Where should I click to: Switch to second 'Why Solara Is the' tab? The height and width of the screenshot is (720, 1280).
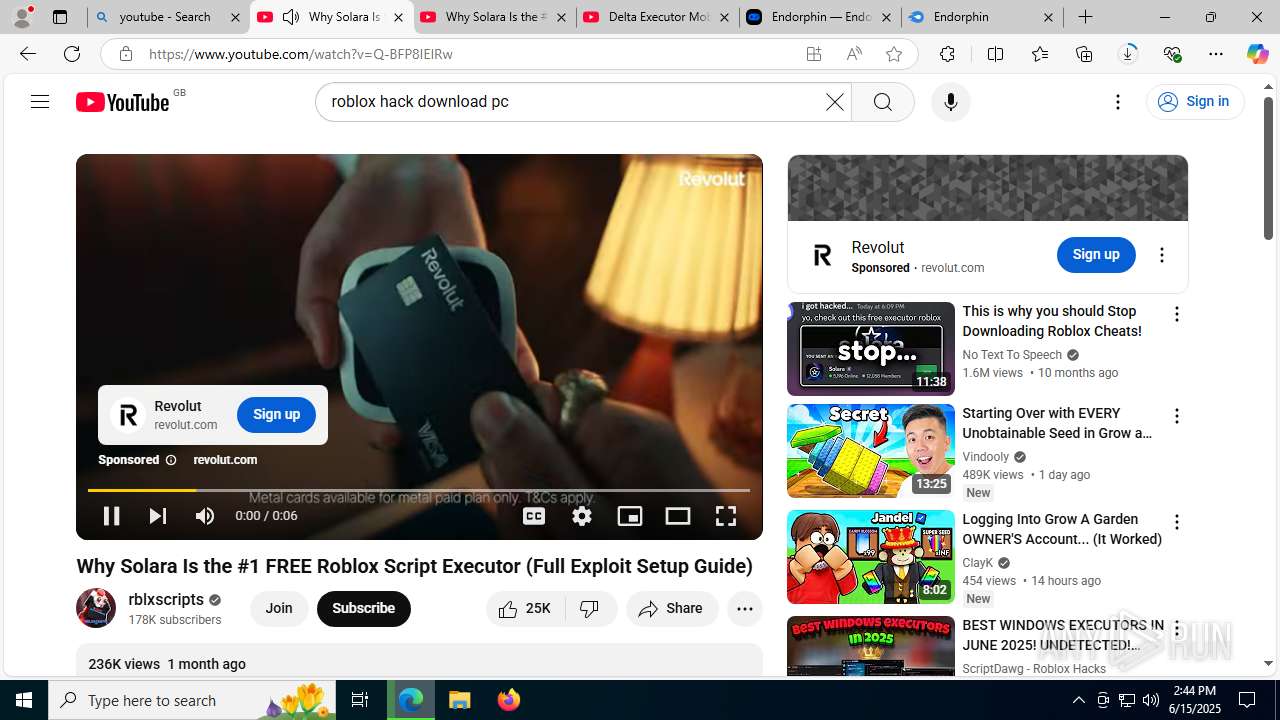pyautogui.click(x=494, y=17)
